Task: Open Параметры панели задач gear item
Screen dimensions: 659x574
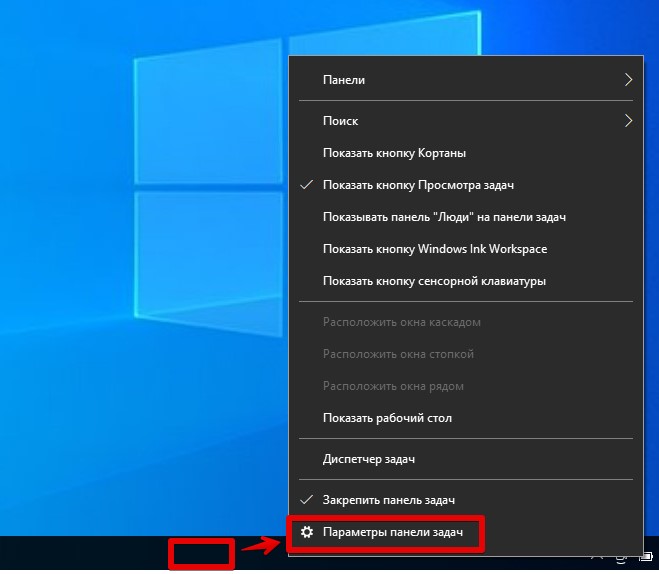Action: 466,532
